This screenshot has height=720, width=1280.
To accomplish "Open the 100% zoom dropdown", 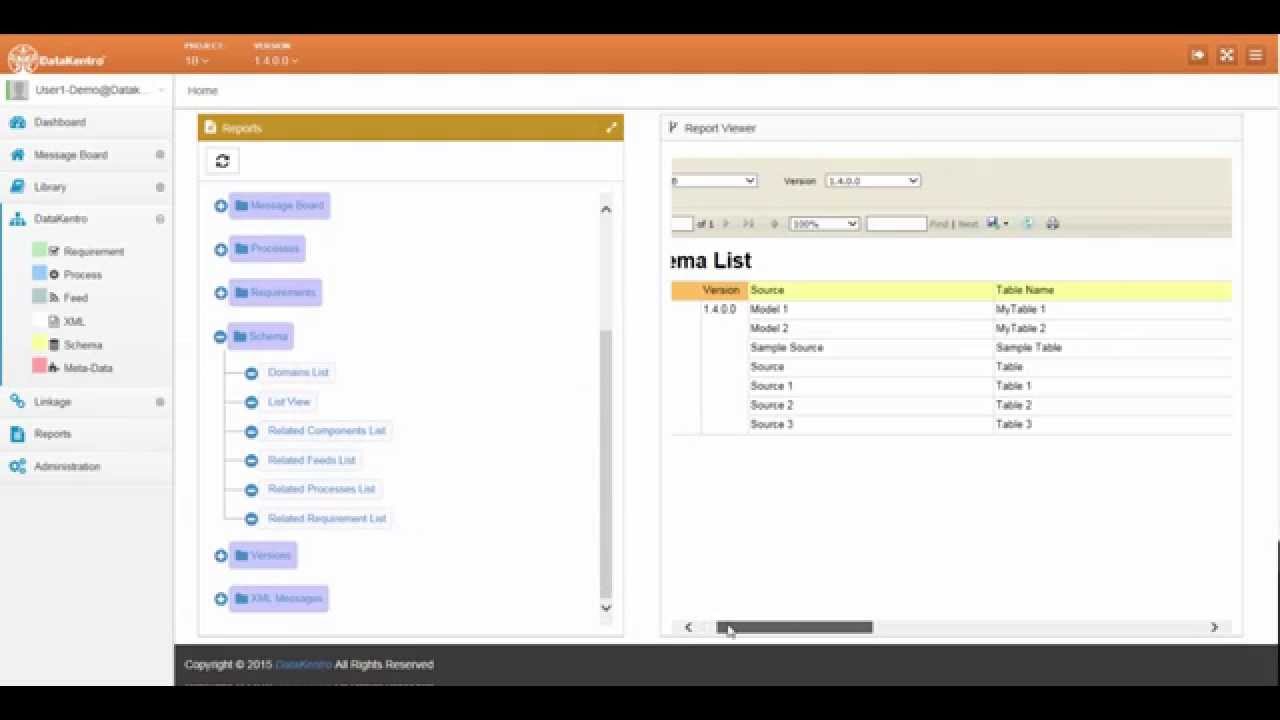I will (x=824, y=224).
